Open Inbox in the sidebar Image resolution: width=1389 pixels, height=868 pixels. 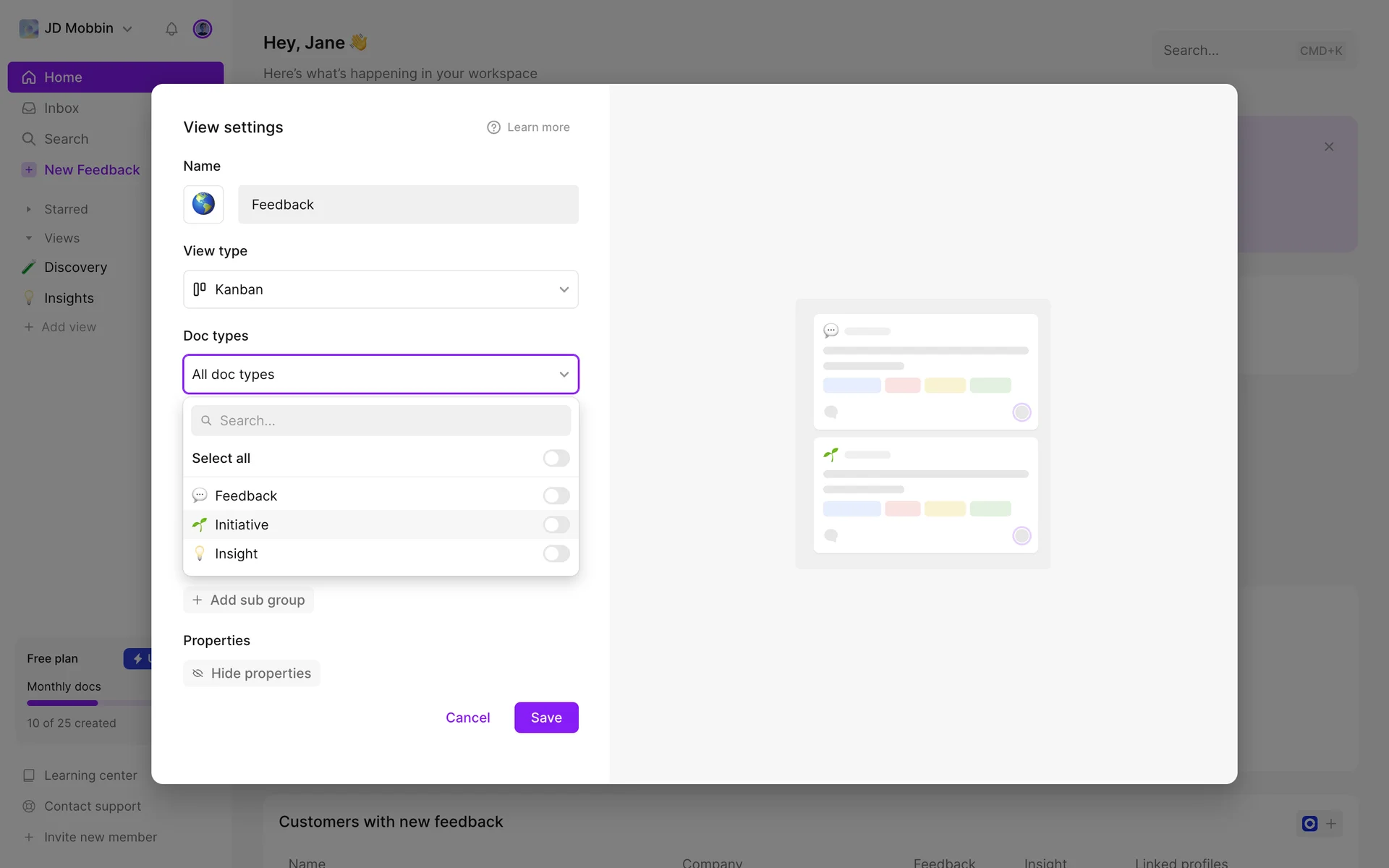61,108
